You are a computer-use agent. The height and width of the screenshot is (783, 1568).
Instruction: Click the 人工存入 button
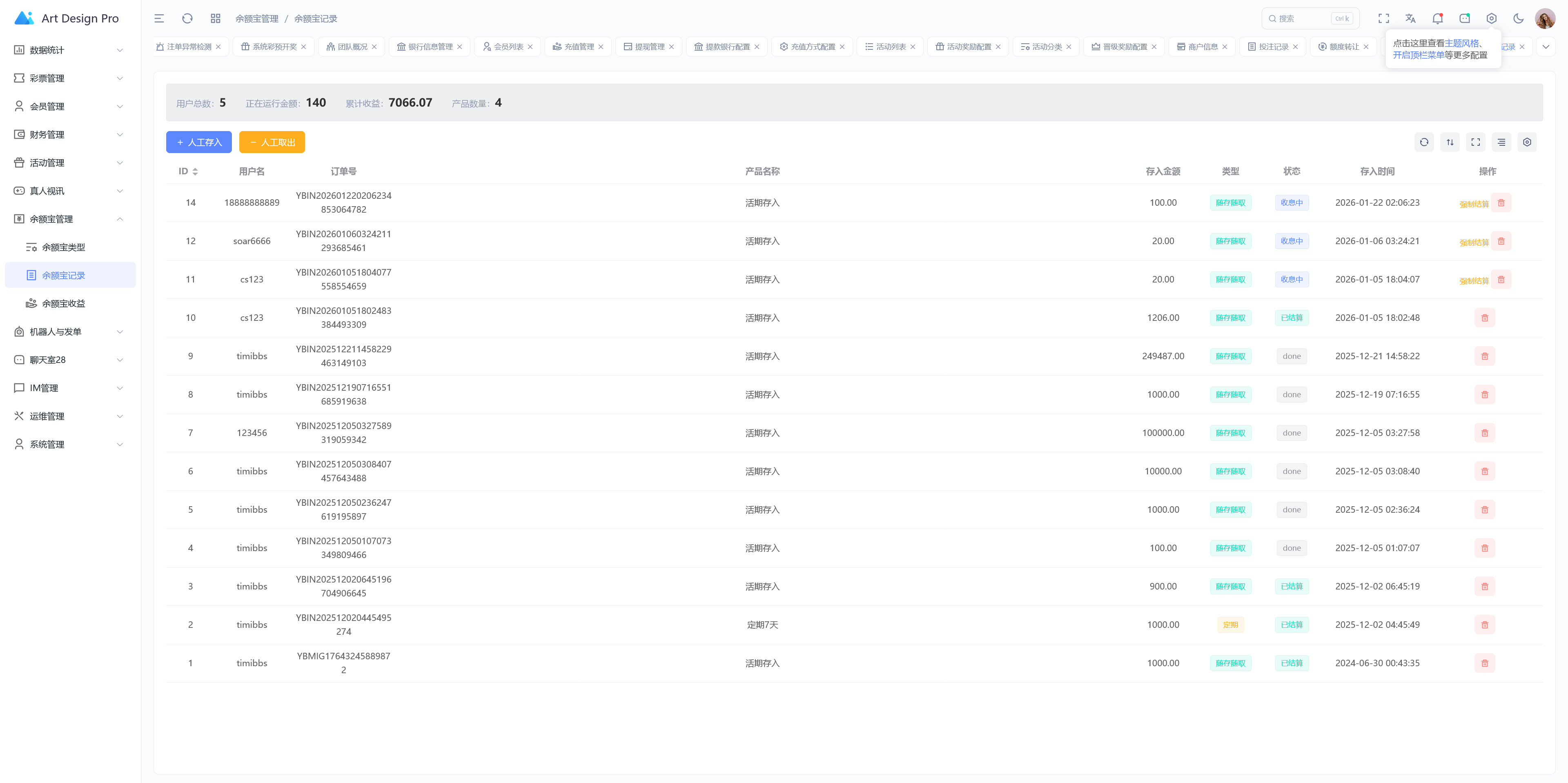click(199, 142)
